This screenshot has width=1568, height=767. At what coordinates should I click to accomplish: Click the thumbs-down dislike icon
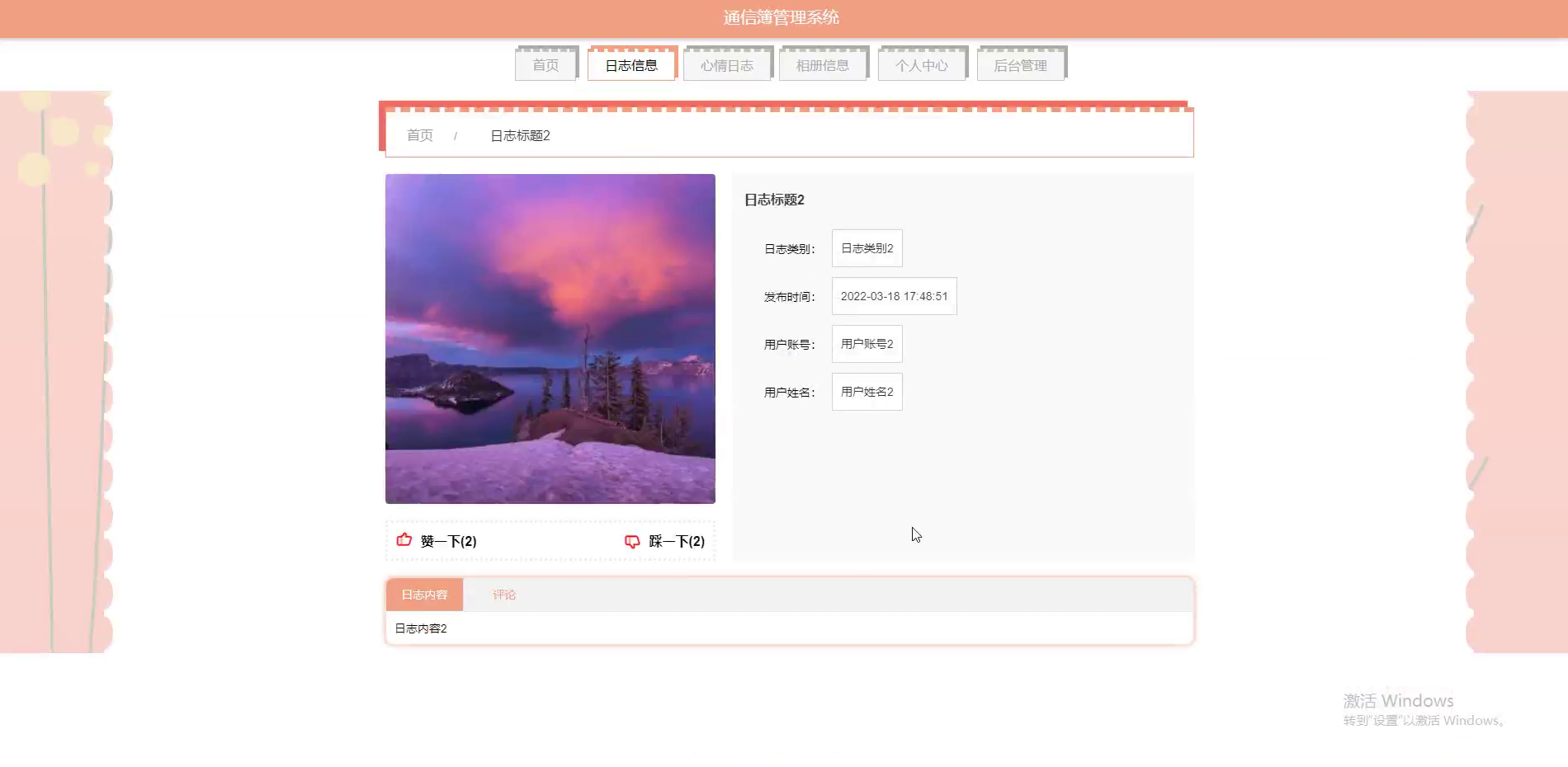(632, 542)
